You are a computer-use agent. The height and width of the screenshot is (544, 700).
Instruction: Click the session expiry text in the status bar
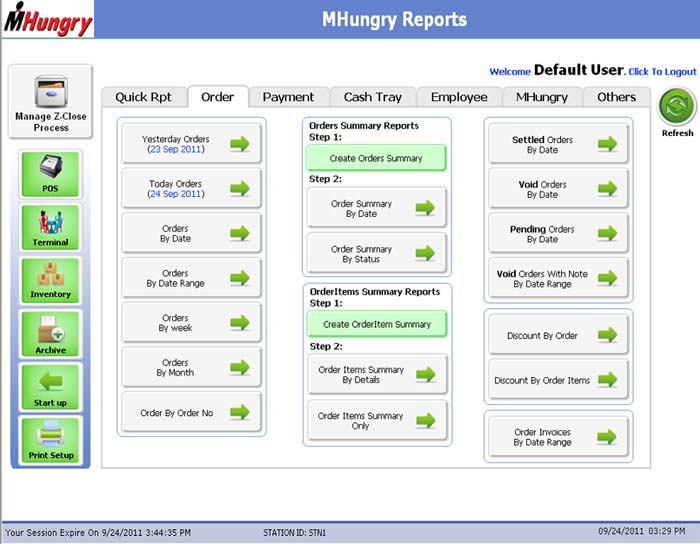pyautogui.click(x=98, y=532)
